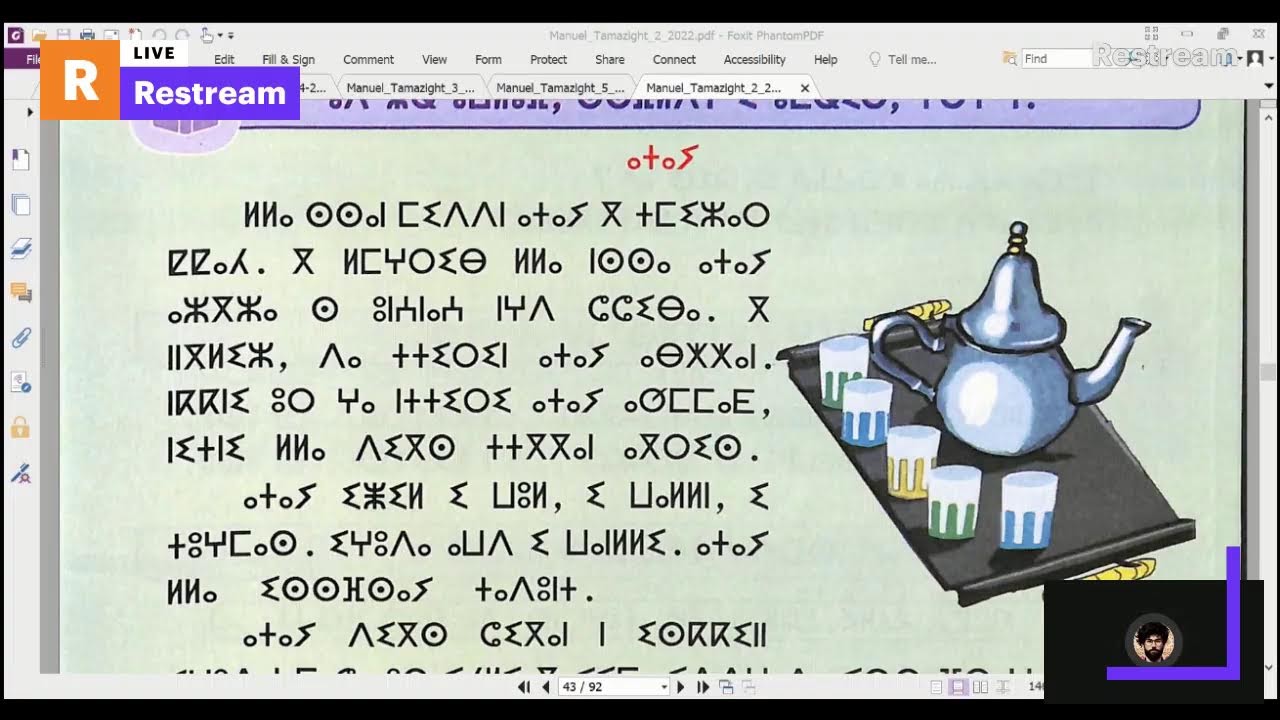Open the Comments panel in sidebar
Image resolution: width=1280 pixels, height=720 pixels.
20,293
